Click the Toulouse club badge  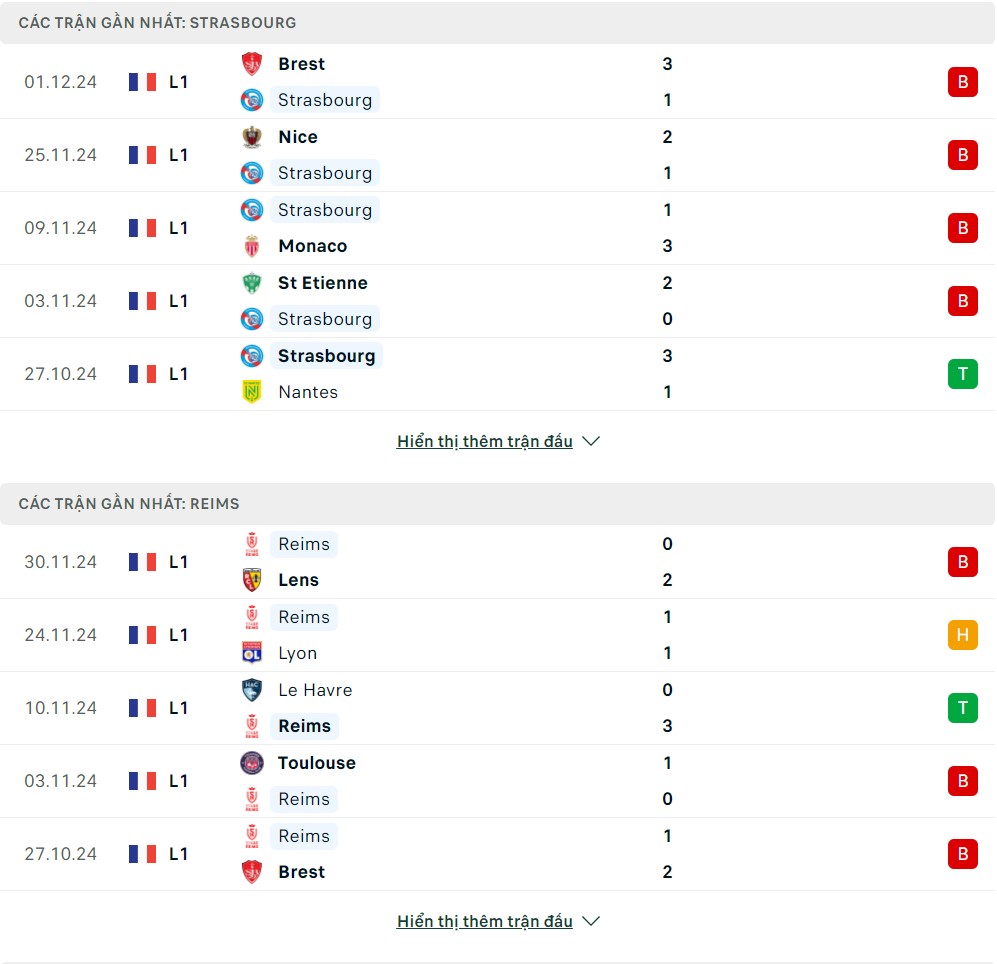(252, 763)
